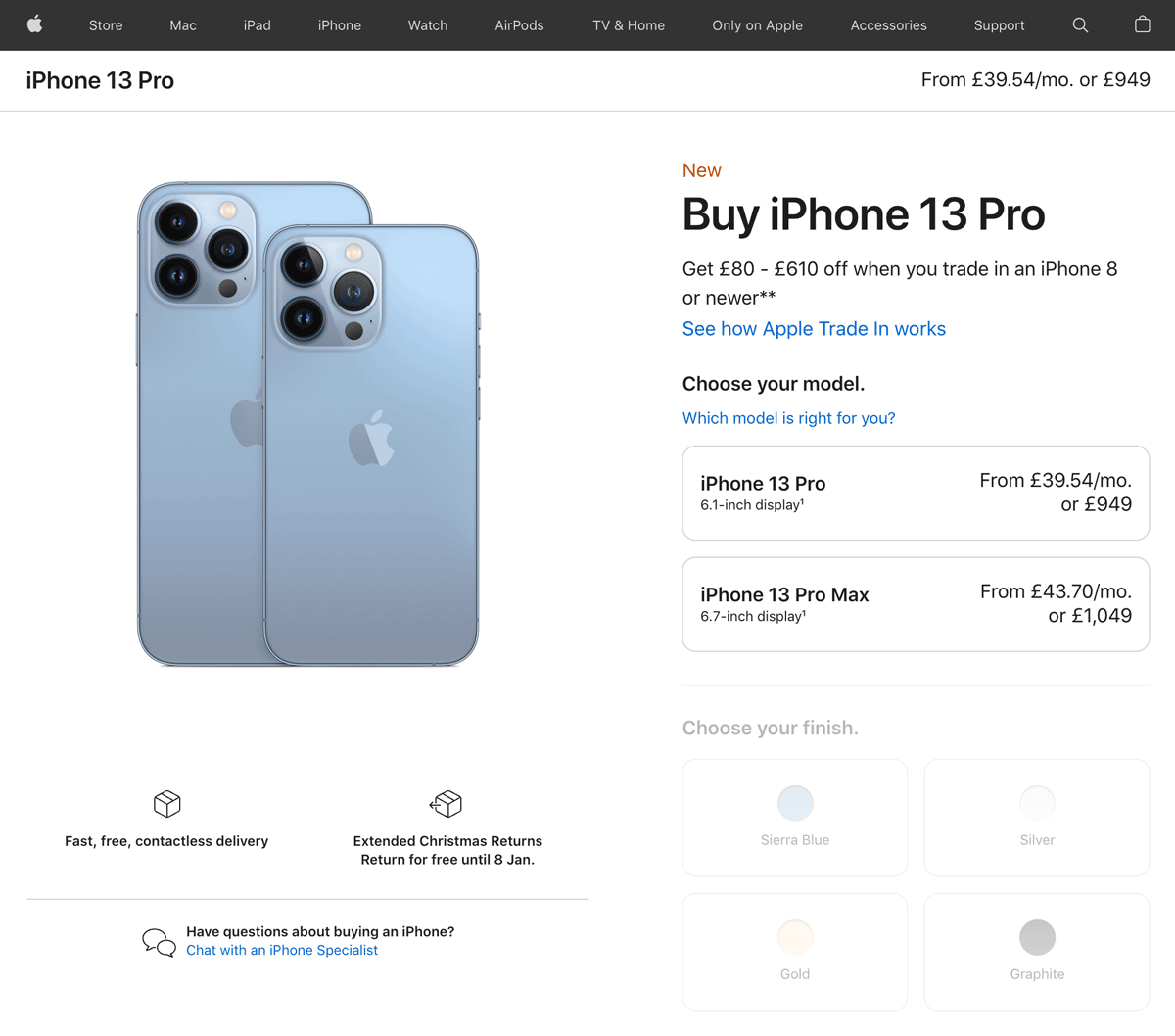Click See how Apple Trade In works

point(814,329)
